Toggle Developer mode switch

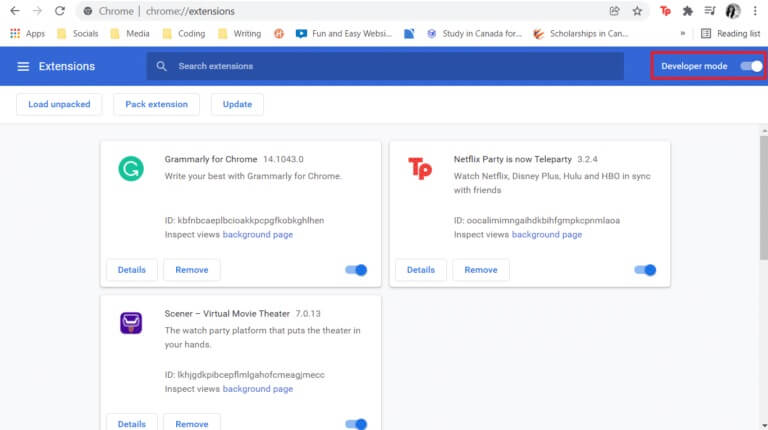[x=751, y=66]
